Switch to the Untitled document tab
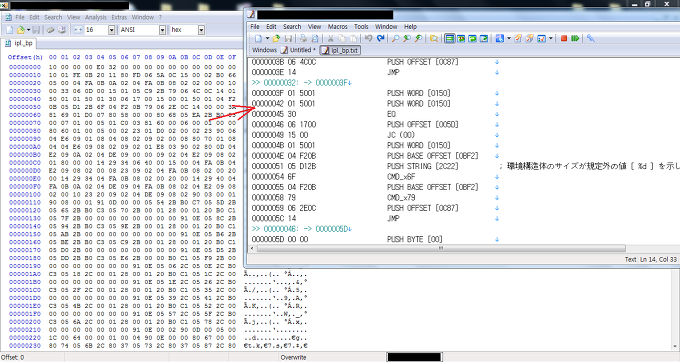This screenshot has width=680, height=362. [x=298, y=50]
